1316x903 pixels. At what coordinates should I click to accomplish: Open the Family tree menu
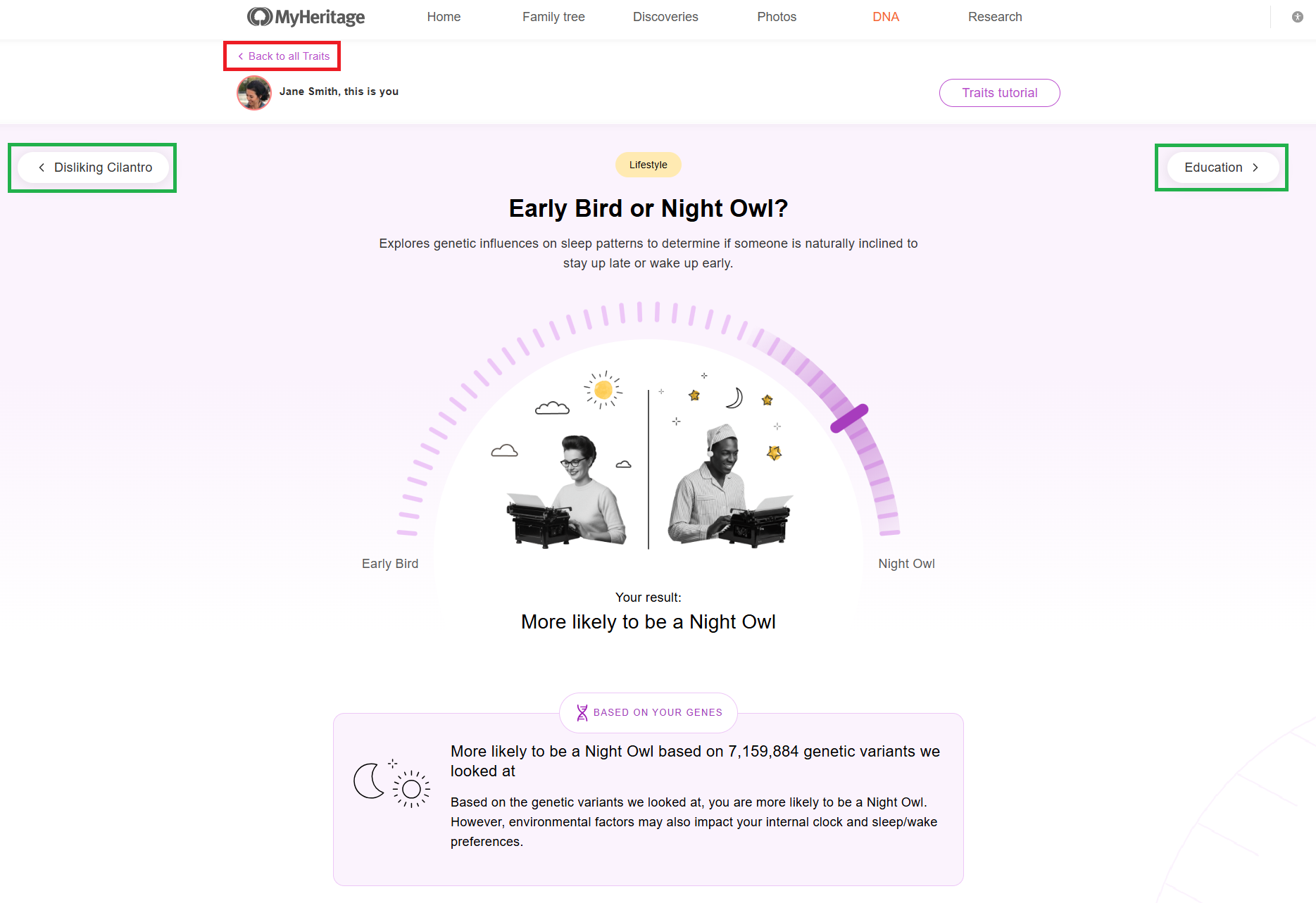(553, 17)
